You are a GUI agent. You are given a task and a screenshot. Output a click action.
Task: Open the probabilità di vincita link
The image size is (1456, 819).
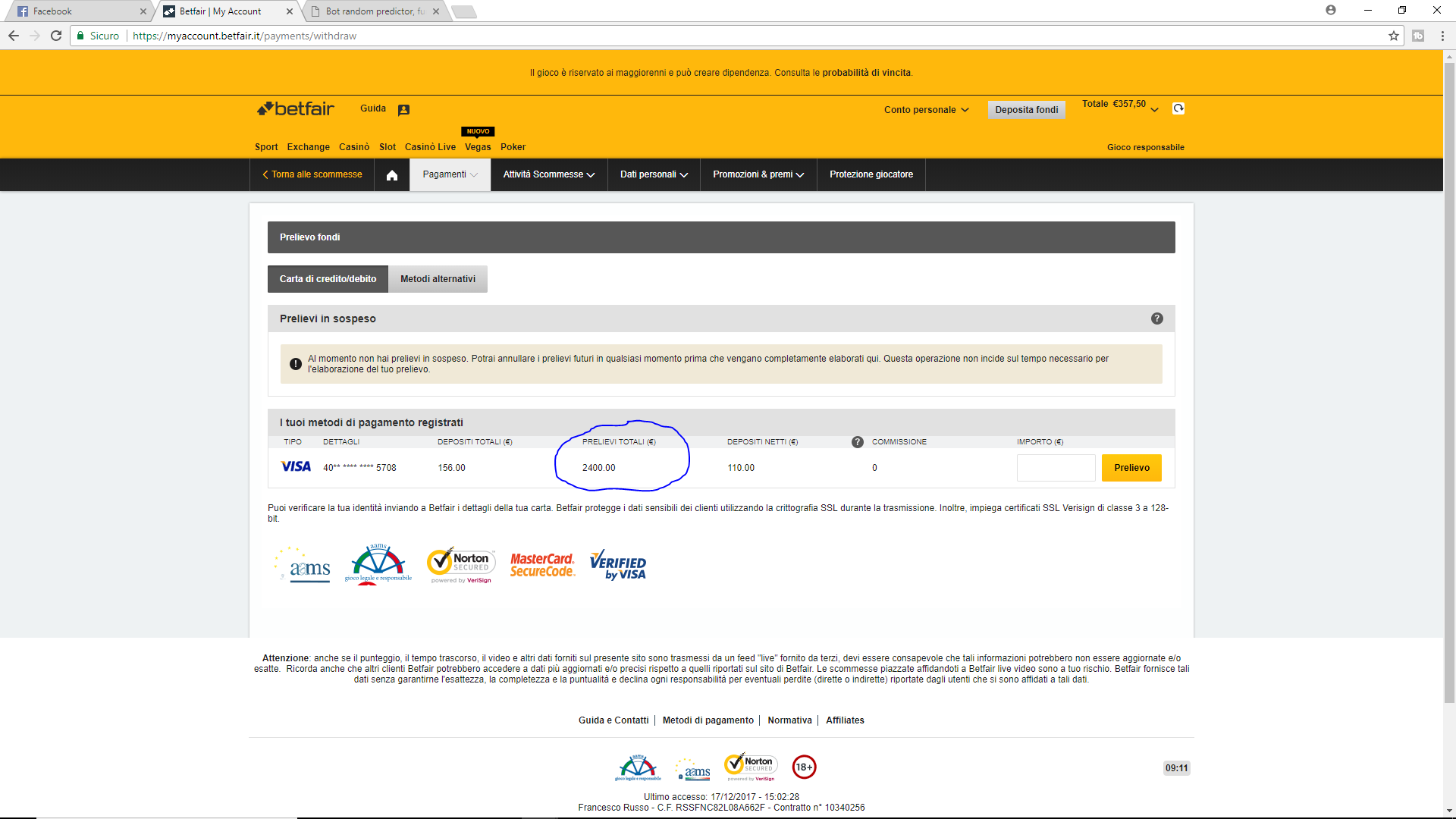866,73
